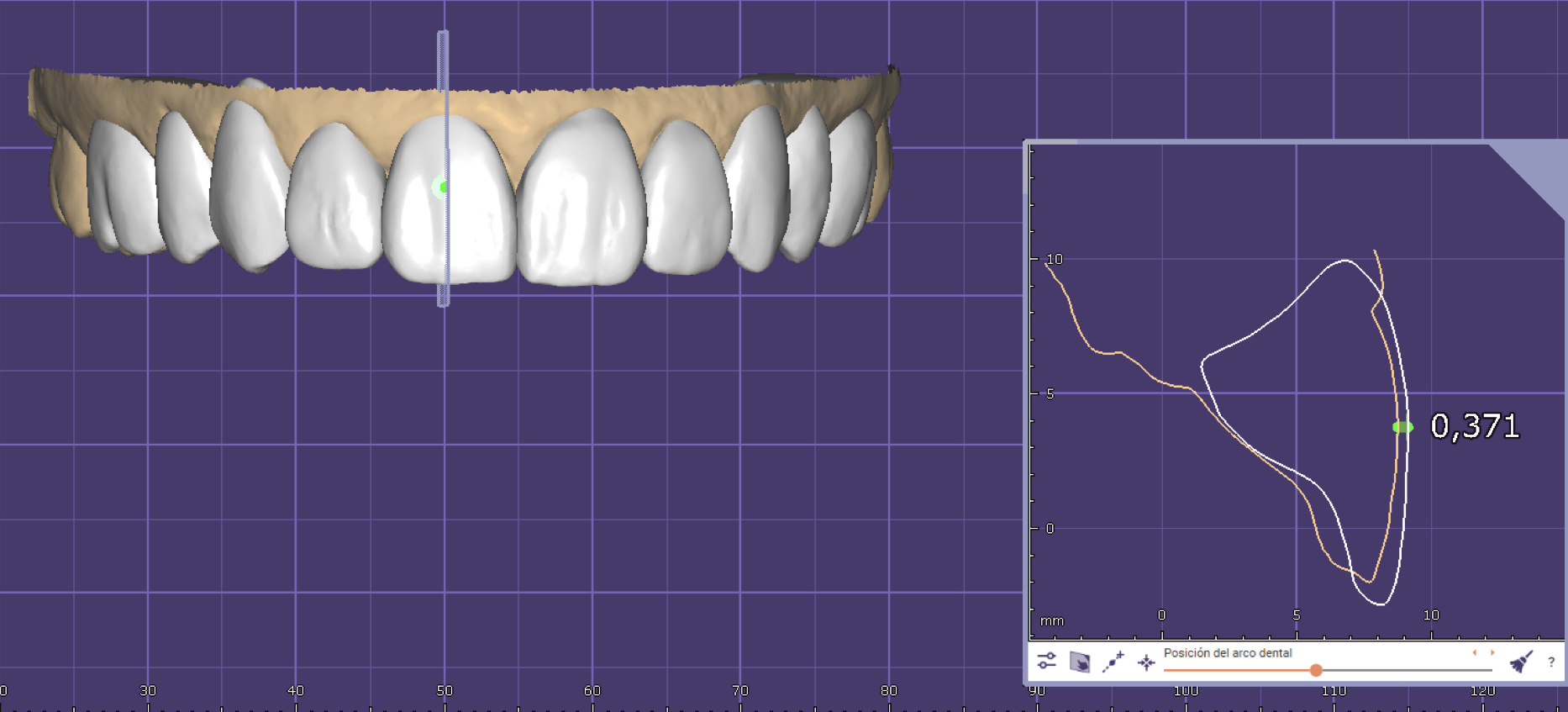The image size is (1568, 712).
Task: Click the cutting plane selection icon
Action: tap(1080, 662)
